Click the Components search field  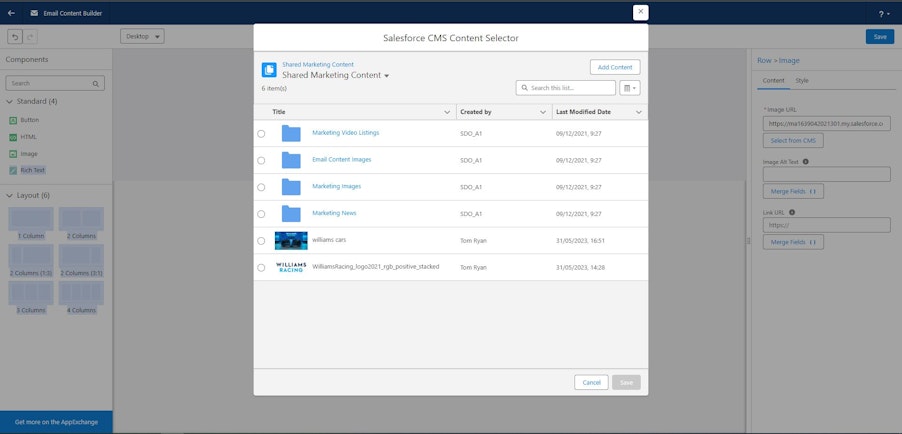coord(55,83)
